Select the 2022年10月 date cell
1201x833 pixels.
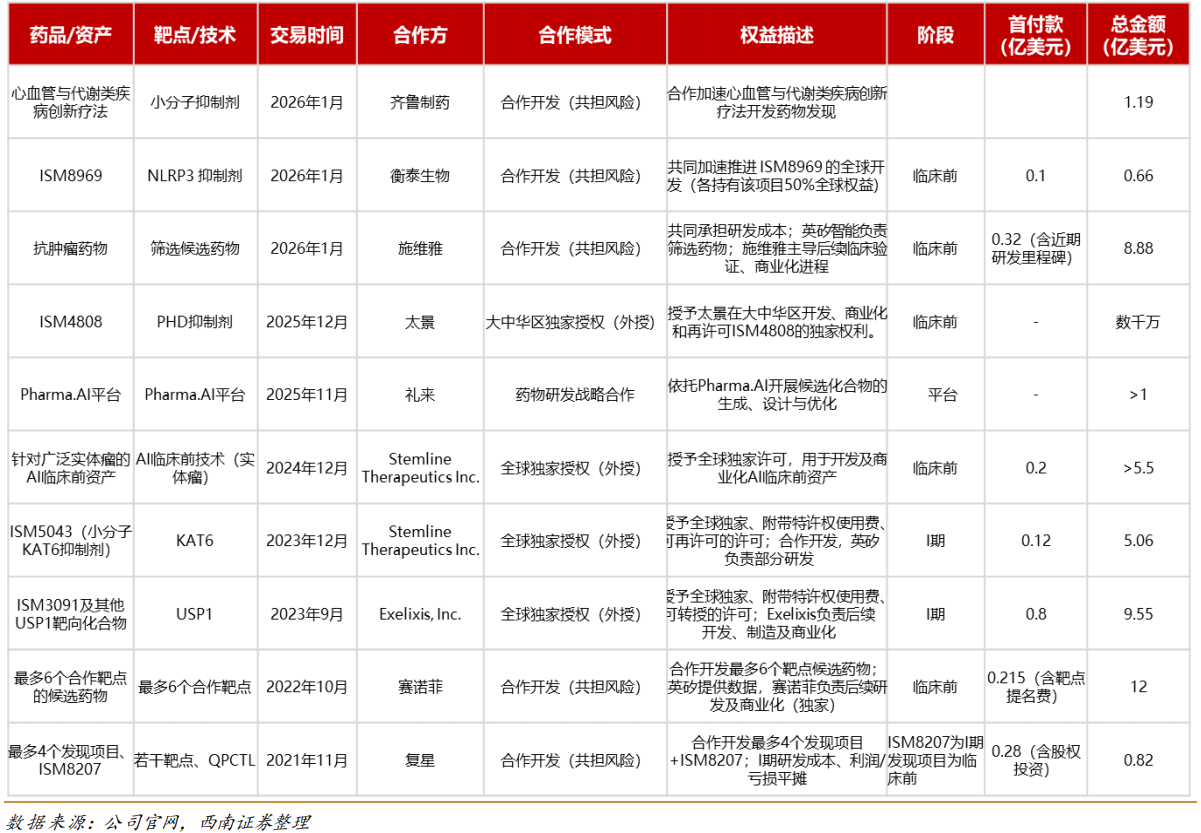[307, 687]
